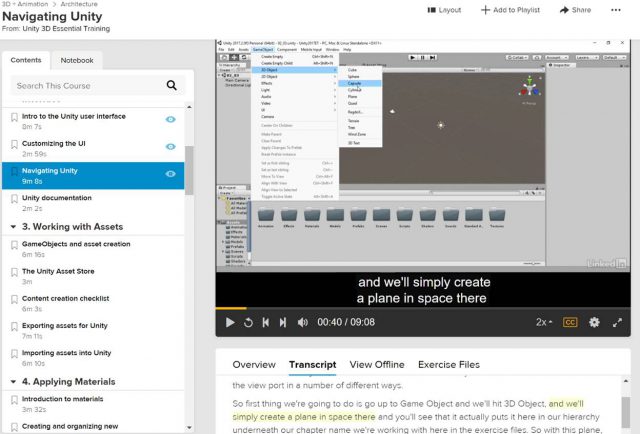This screenshot has width=640, height=434.
Task: Bookmark The Unity Asset Store lesson
Action: tap(14, 272)
